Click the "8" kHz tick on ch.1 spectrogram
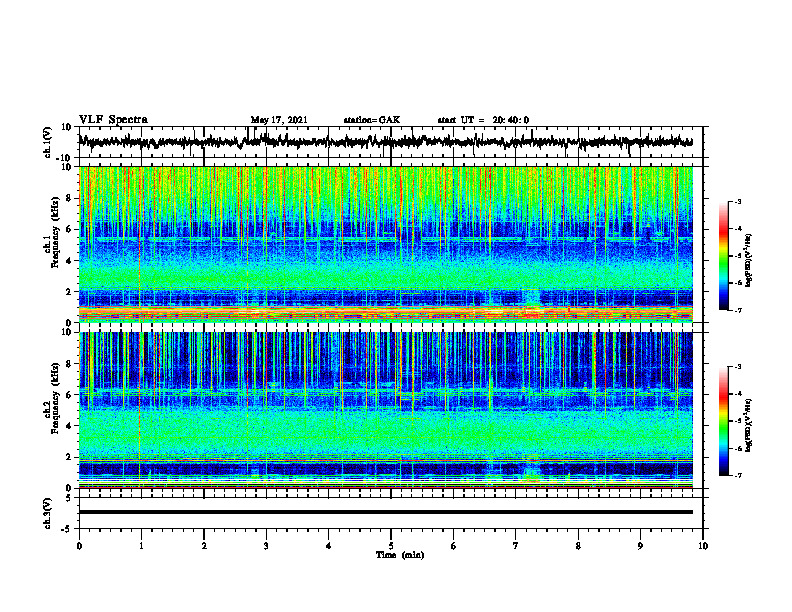Image resolution: width=792 pixels, height=612 pixels. tap(69, 198)
